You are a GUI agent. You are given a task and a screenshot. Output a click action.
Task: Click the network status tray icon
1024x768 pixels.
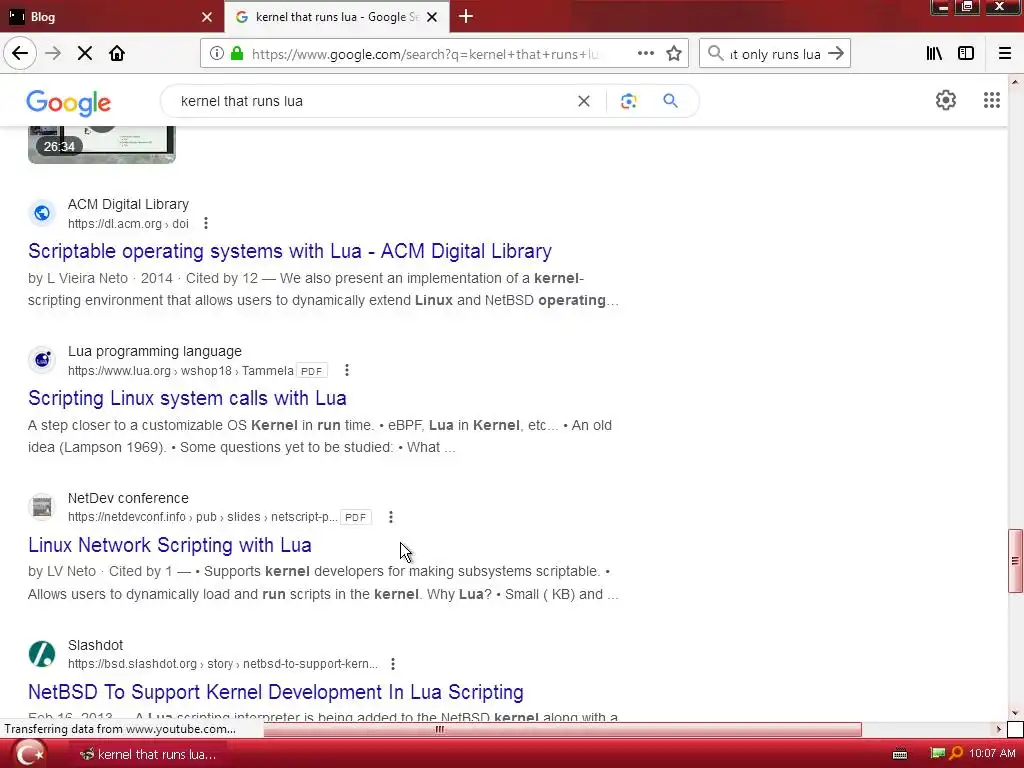937,754
